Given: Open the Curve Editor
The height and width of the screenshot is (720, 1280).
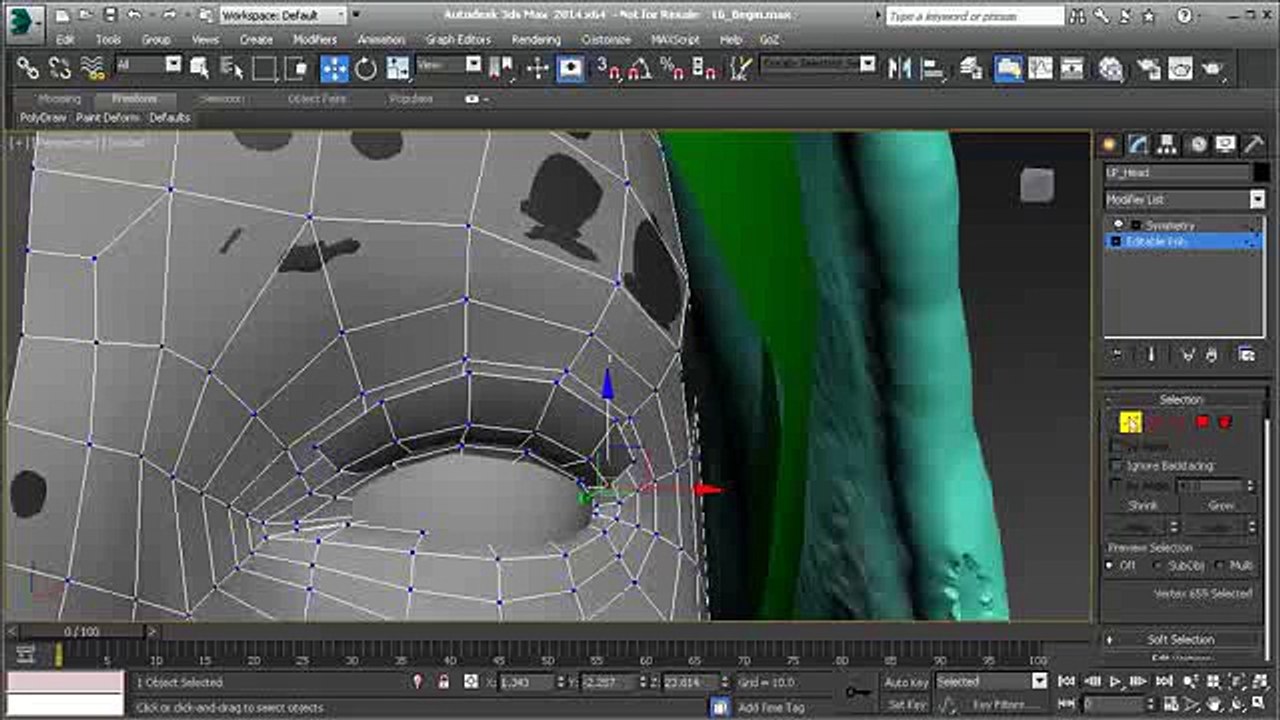Looking at the screenshot, I should 1040,68.
